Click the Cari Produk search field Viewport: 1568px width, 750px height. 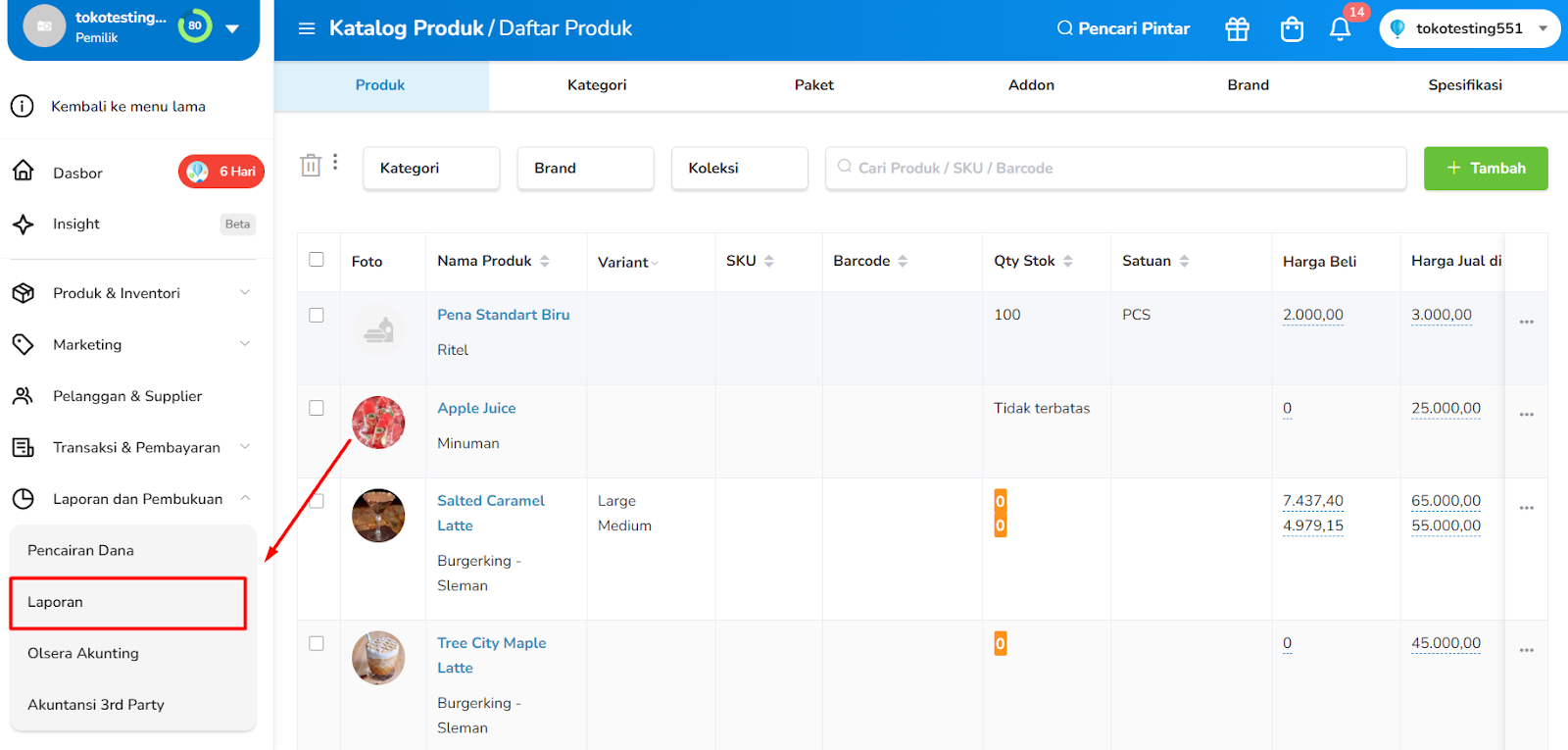coord(1116,168)
